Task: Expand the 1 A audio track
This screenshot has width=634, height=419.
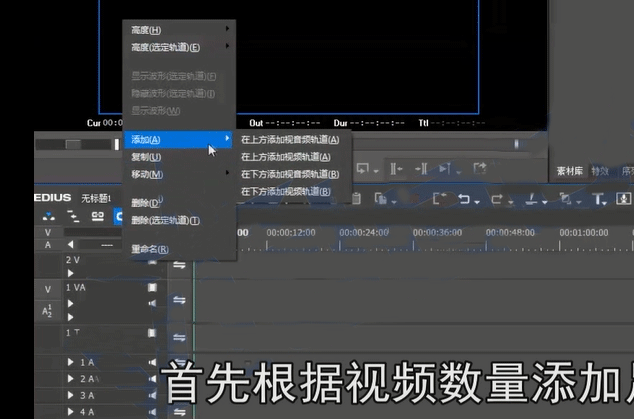Action: [70, 362]
